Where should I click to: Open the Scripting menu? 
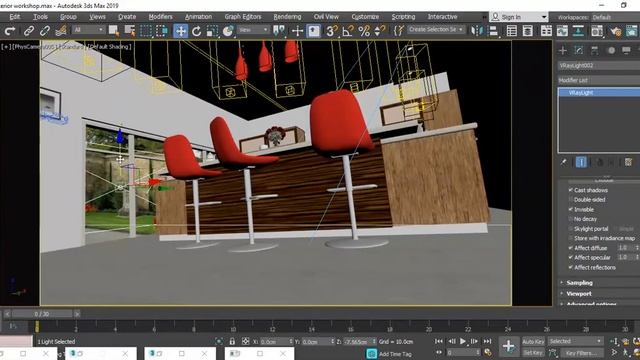pyautogui.click(x=403, y=17)
